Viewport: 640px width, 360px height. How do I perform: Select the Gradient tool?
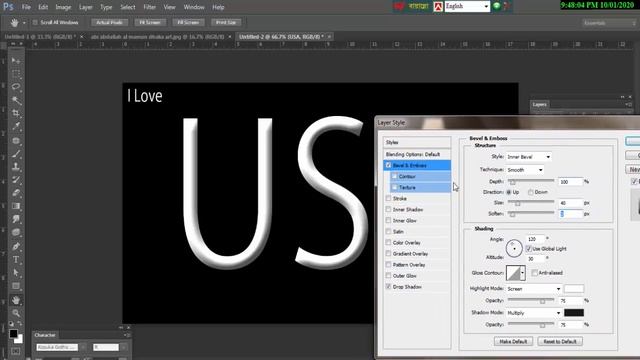[x=16, y=206]
